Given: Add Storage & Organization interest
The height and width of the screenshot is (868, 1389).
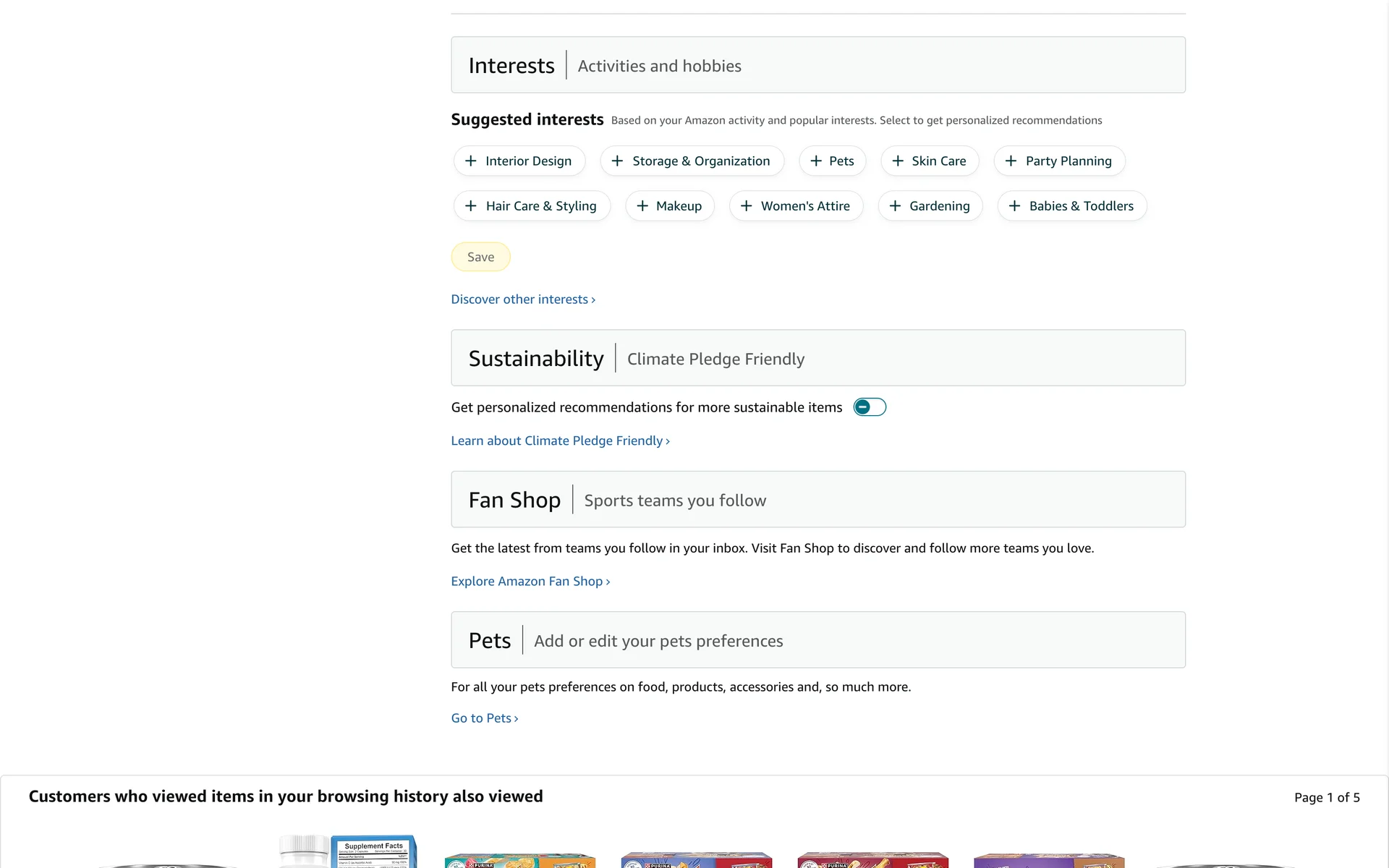Looking at the screenshot, I should click(692, 161).
